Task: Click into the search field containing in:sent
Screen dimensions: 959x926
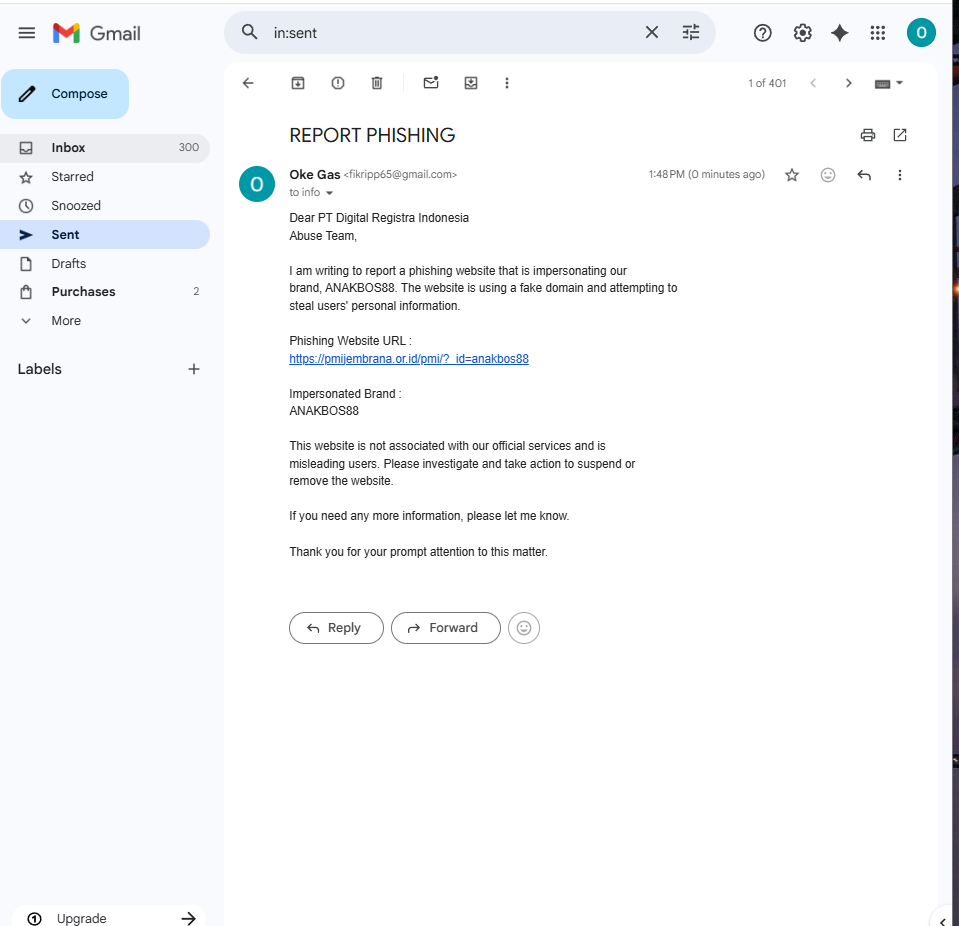Action: click(453, 33)
